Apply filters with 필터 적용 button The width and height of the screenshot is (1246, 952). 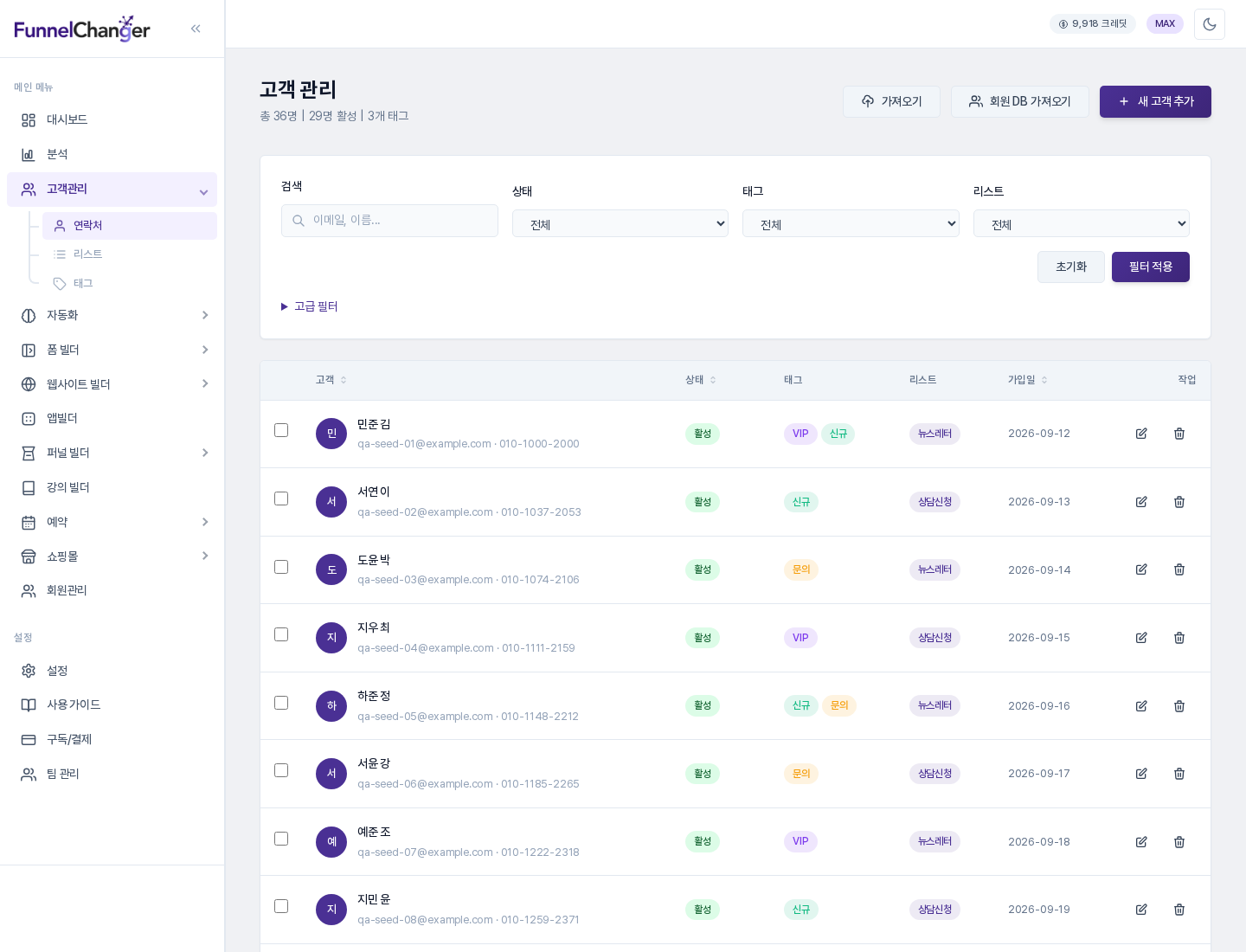coord(1151,267)
